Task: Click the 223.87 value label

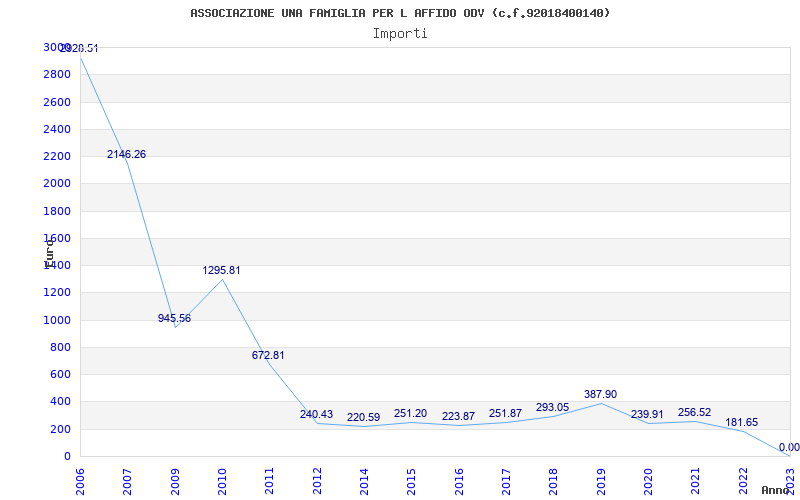Action: click(x=458, y=416)
